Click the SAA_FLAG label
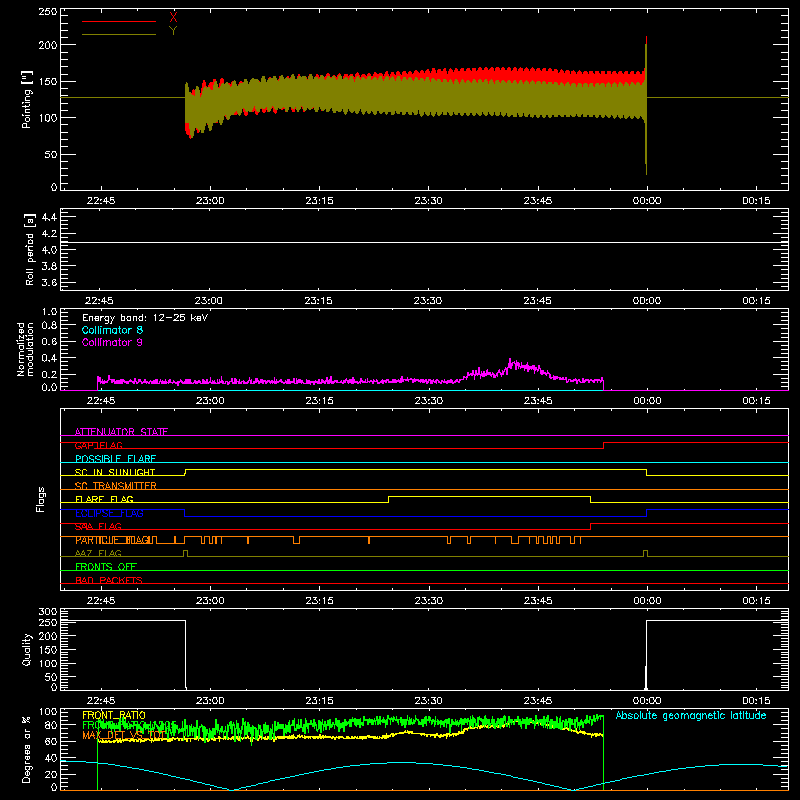This screenshot has width=800, height=800. (98, 526)
